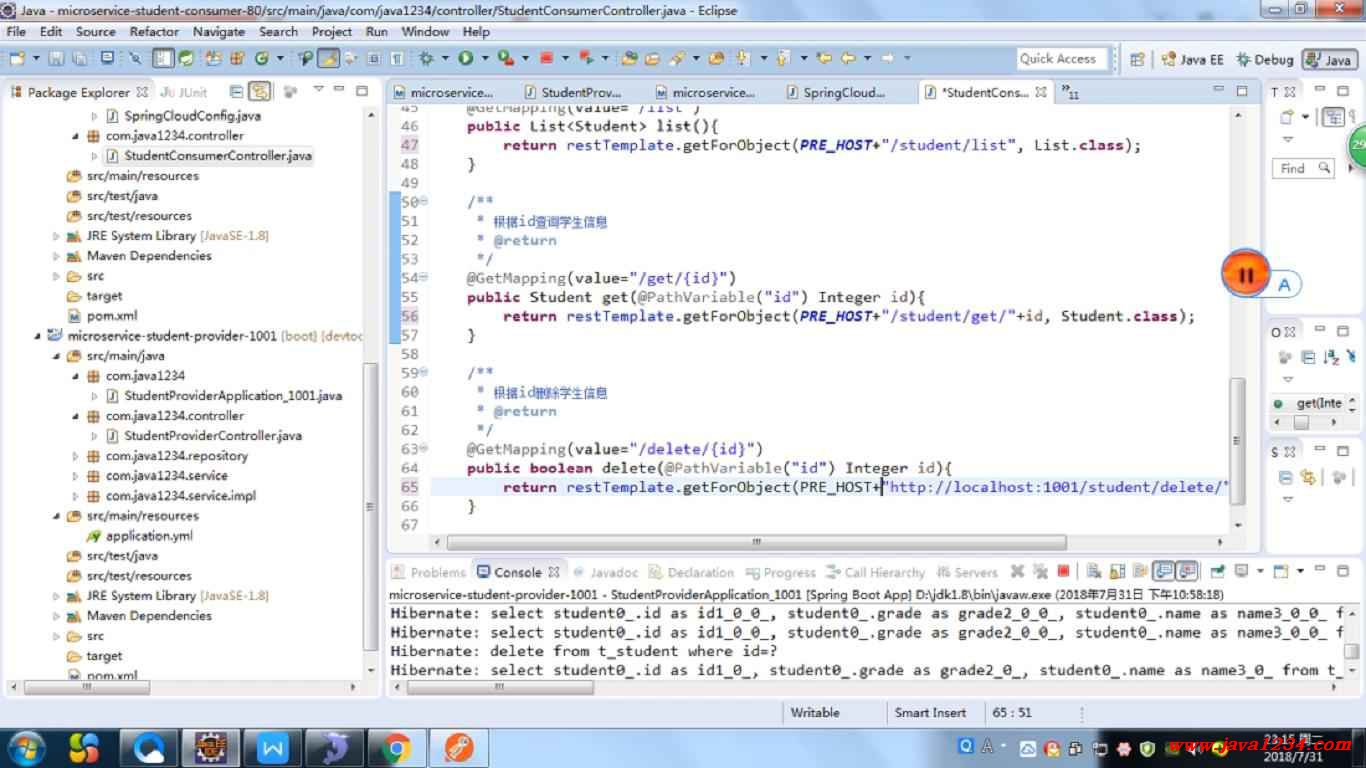This screenshot has width=1366, height=768.
Task: Switch to the Java EE perspective
Action: pos(1193,59)
